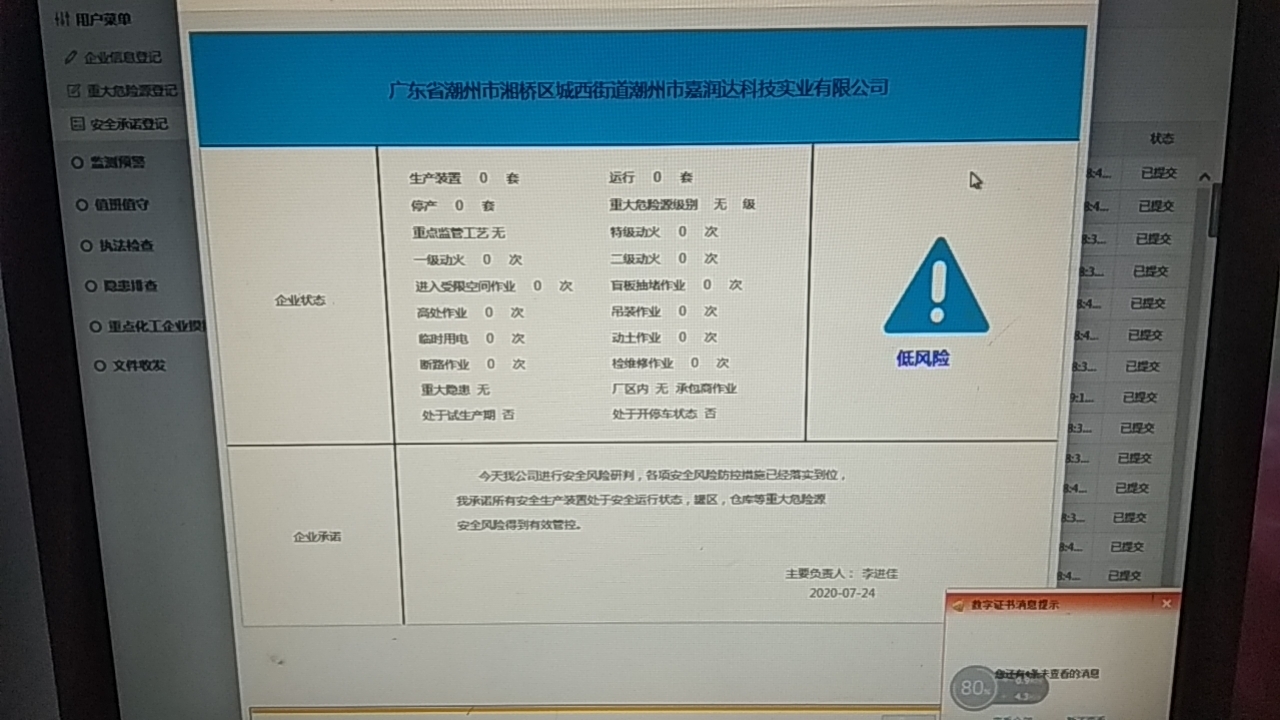Click the 检维修作业 0 次 entry
This screenshot has height=720, width=1280.
tap(671, 363)
